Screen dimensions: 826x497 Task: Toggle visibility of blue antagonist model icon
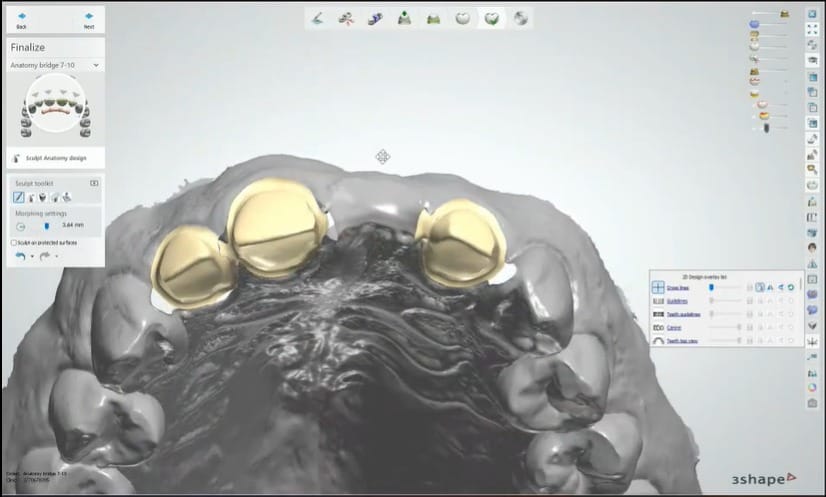(x=754, y=24)
